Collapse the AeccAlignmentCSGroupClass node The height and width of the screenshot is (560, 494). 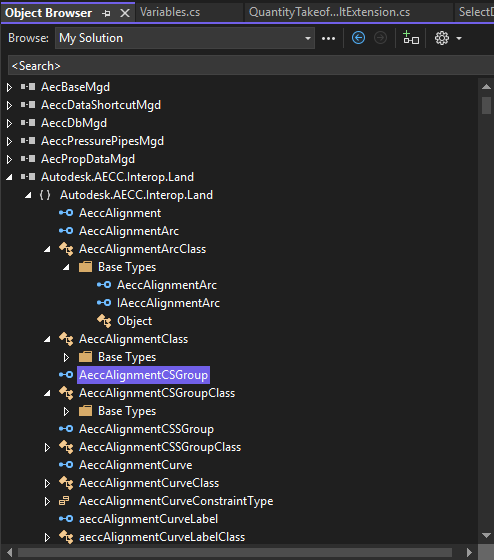click(x=47, y=393)
